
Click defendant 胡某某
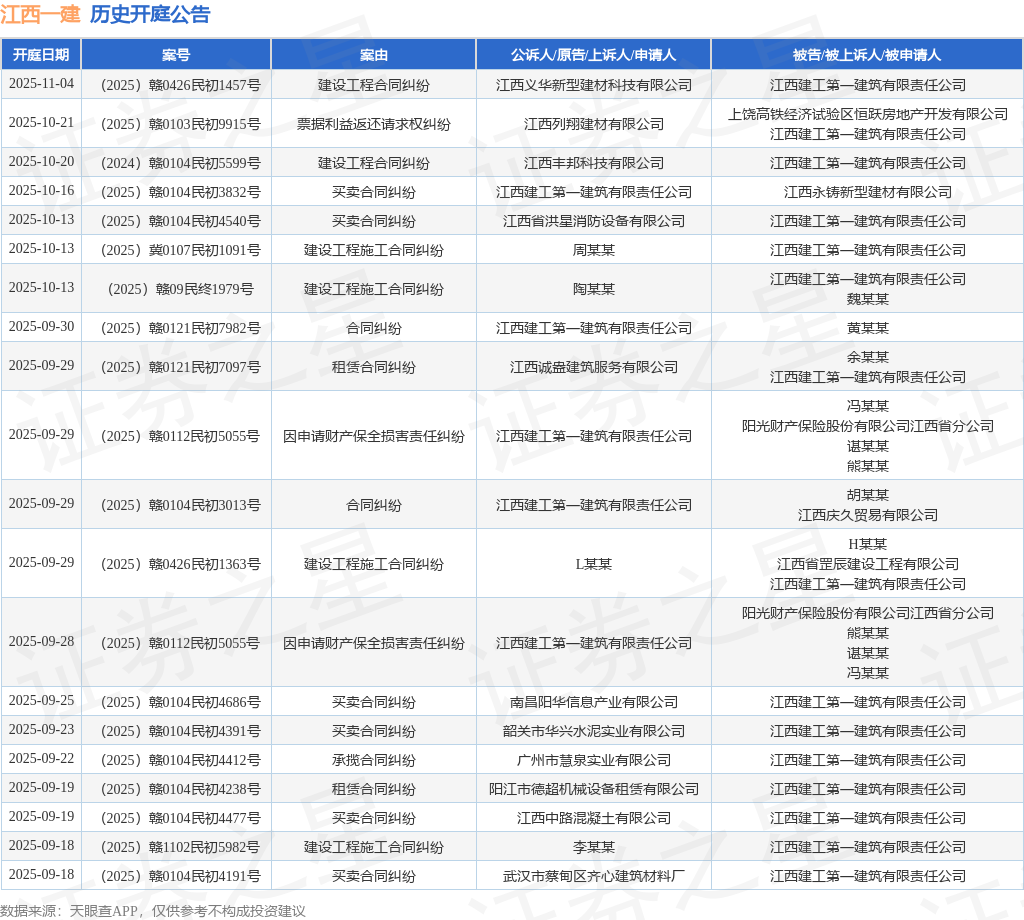click(x=868, y=495)
